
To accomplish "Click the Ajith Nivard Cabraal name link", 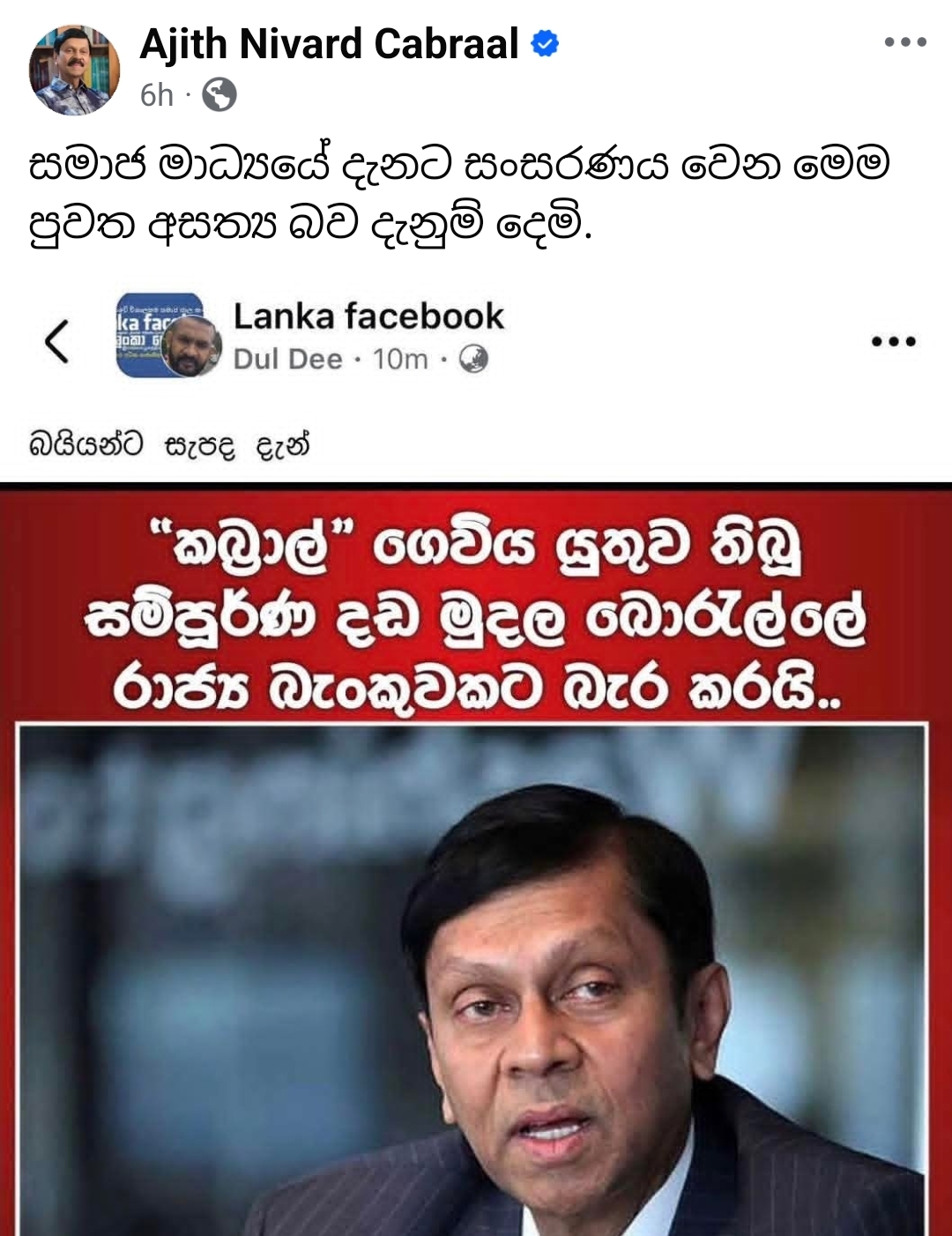I will (x=329, y=43).
